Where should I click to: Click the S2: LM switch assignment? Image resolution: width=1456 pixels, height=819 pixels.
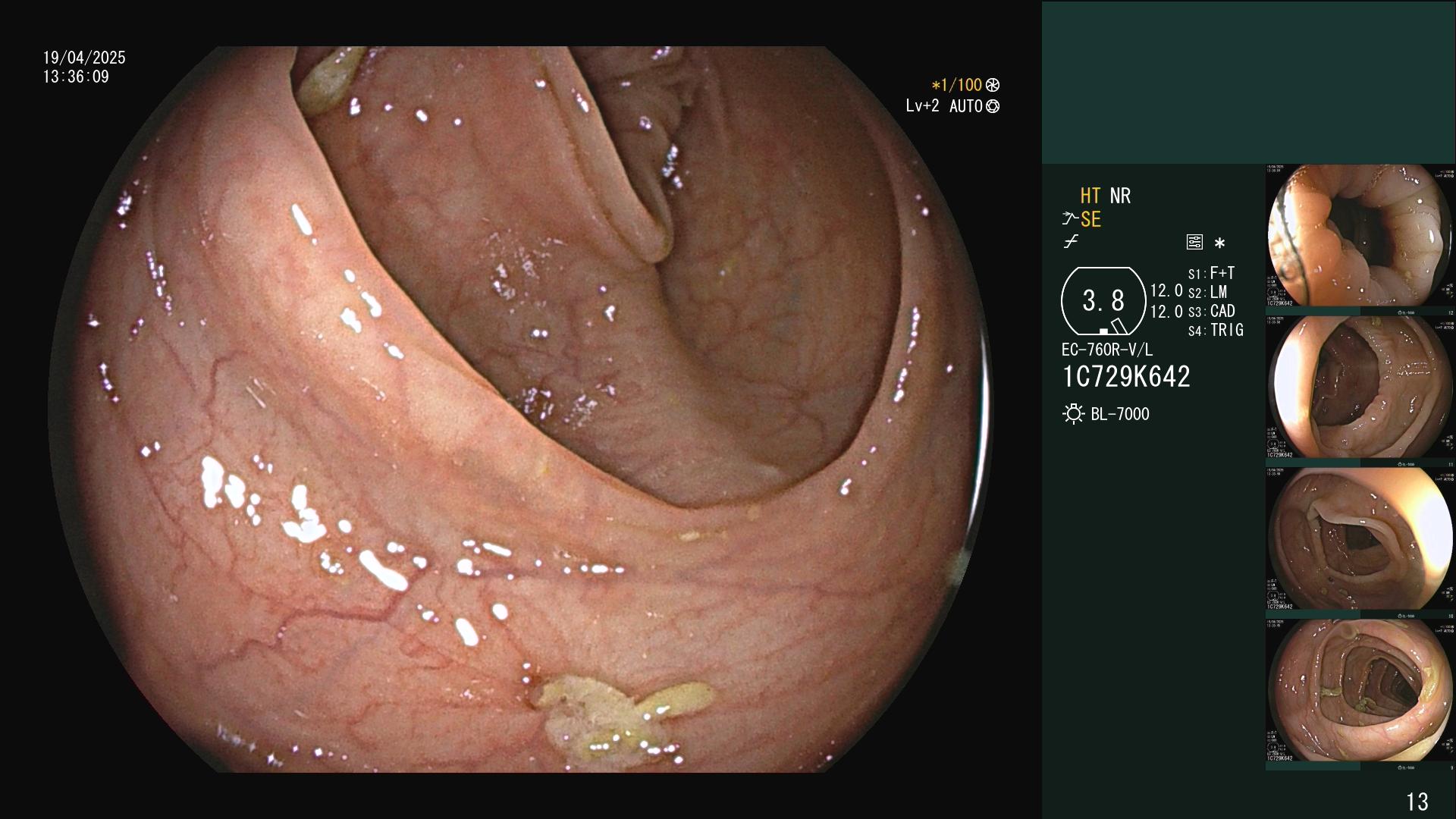point(1207,292)
